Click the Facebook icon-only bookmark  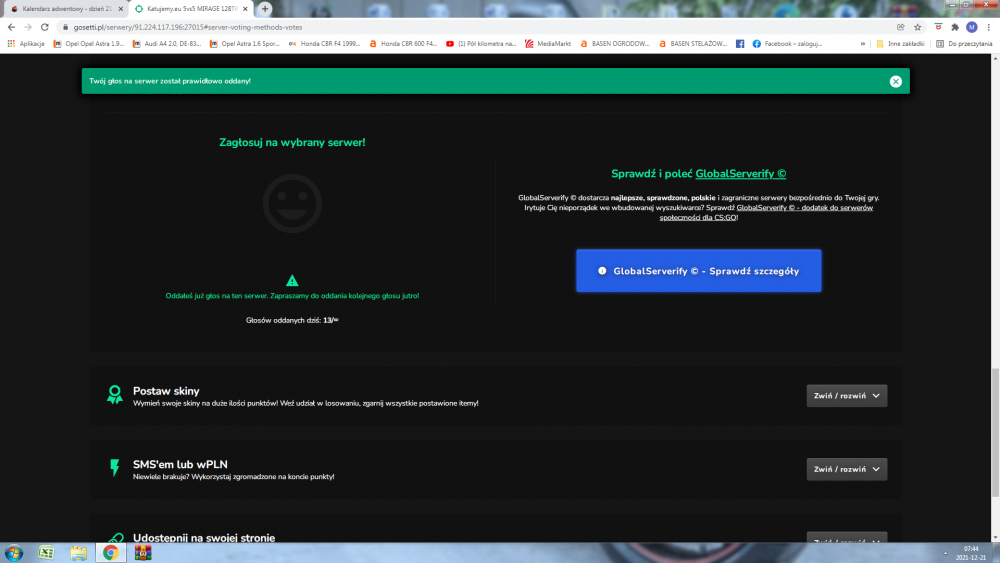pos(740,44)
